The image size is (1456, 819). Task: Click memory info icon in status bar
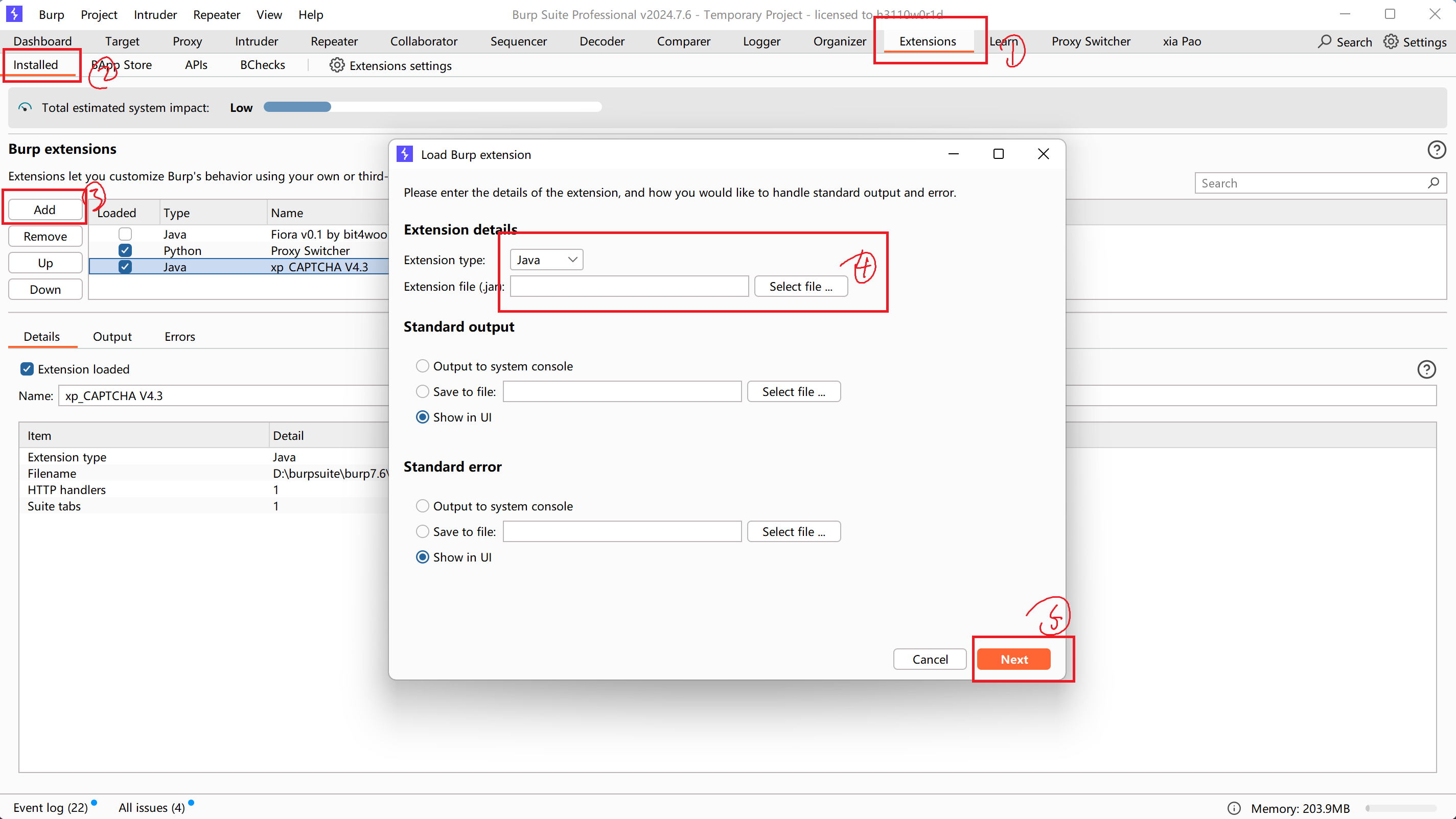(1234, 808)
